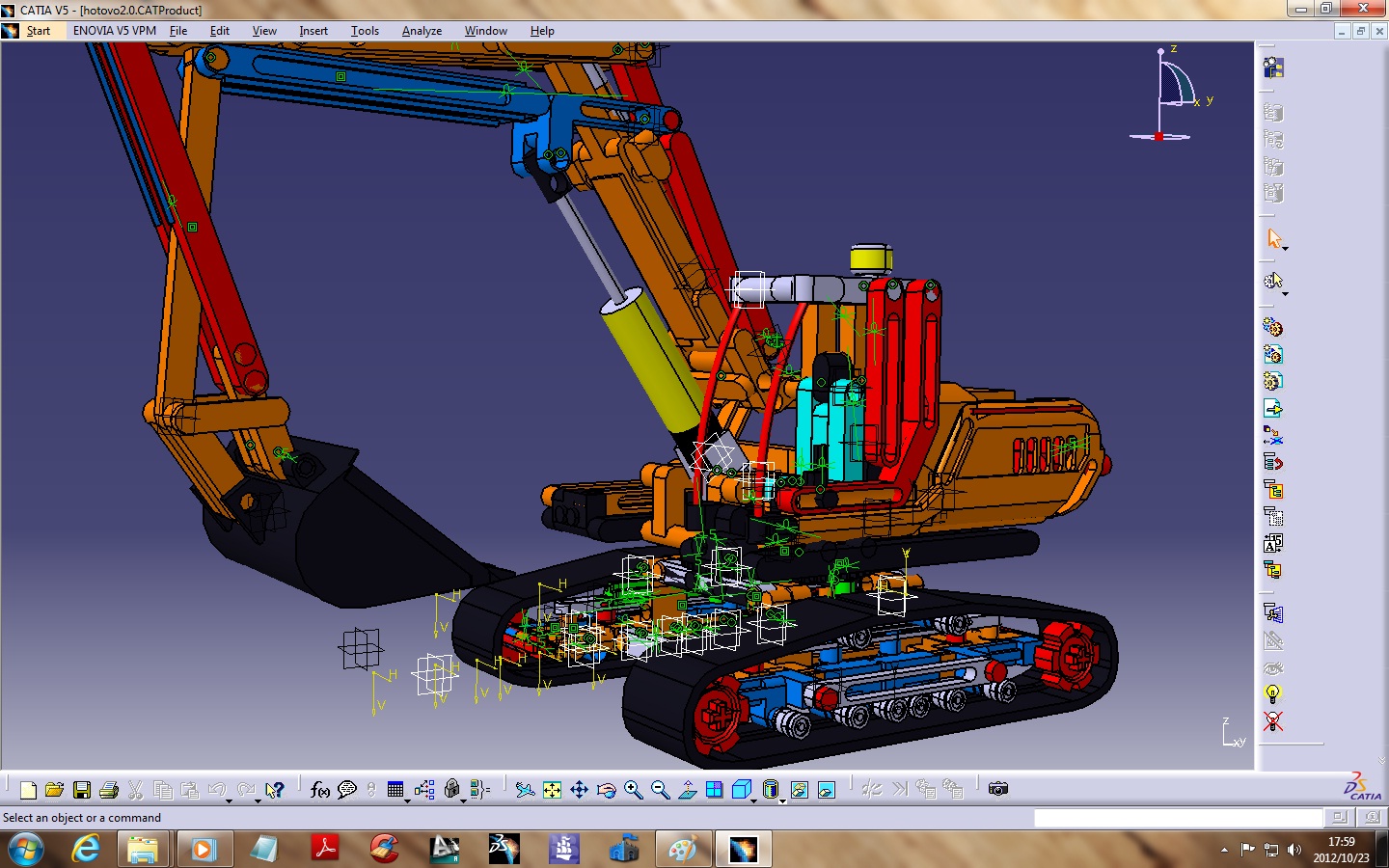The image size is (1389, 868).
Task: Click the Normal View icon
Action: tap(687, 790)
